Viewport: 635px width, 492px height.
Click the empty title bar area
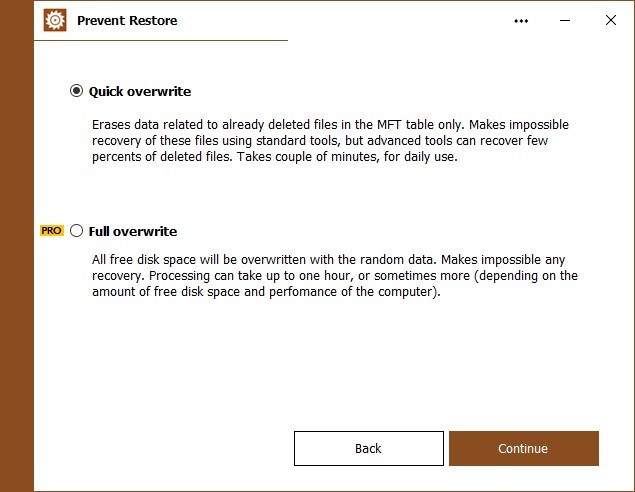344,20
